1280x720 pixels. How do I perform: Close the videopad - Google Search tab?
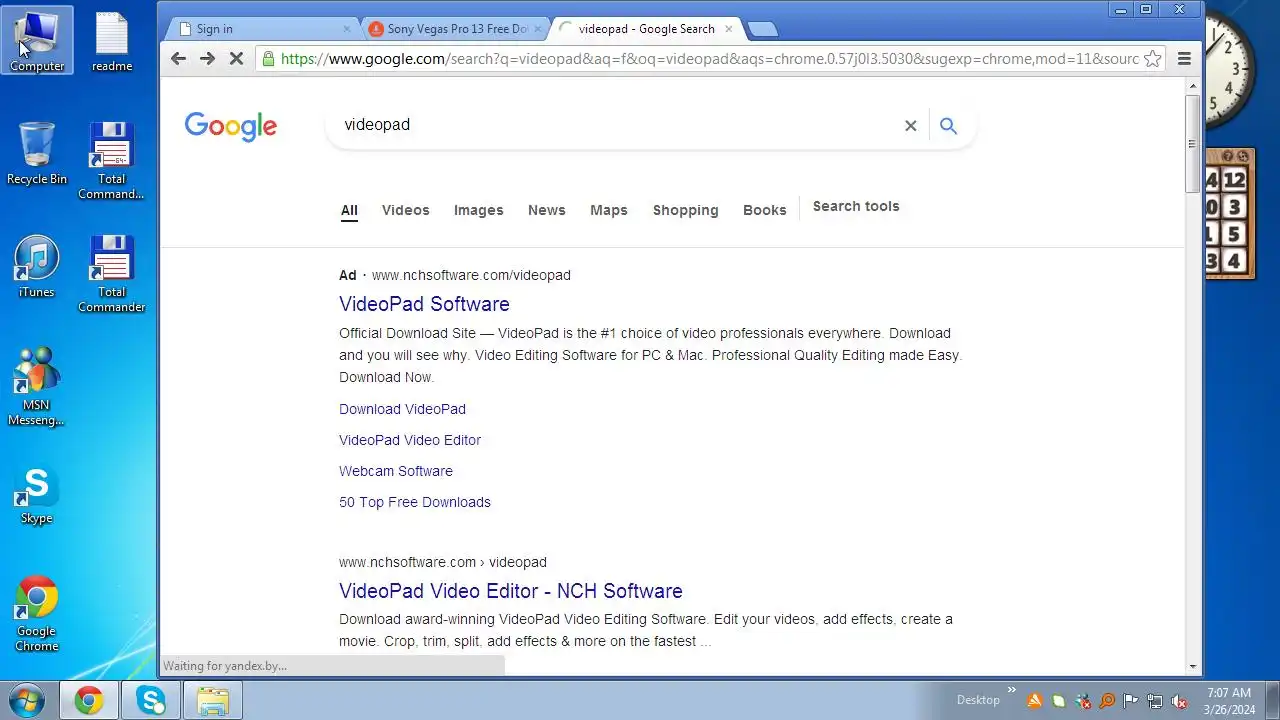point(728,29)
